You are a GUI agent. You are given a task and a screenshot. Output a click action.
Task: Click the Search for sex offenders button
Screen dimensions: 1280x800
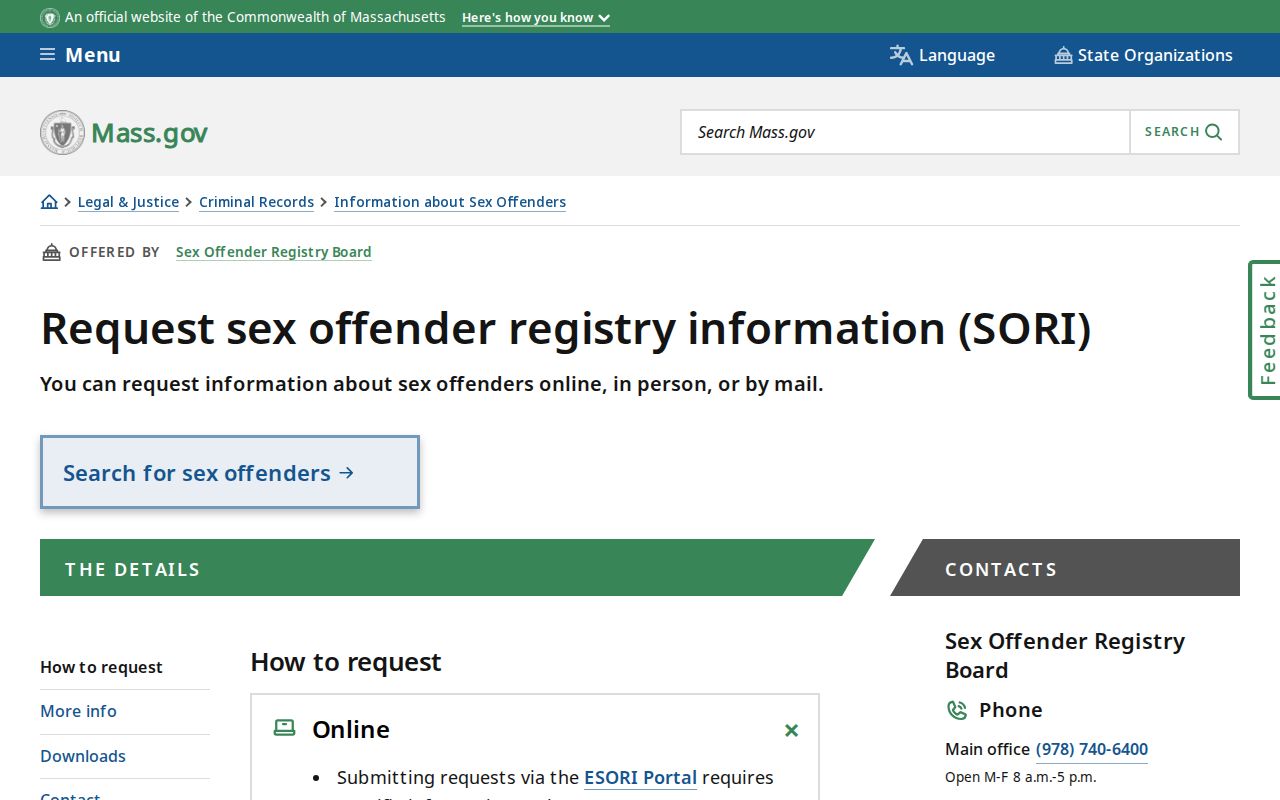[229, 472]
